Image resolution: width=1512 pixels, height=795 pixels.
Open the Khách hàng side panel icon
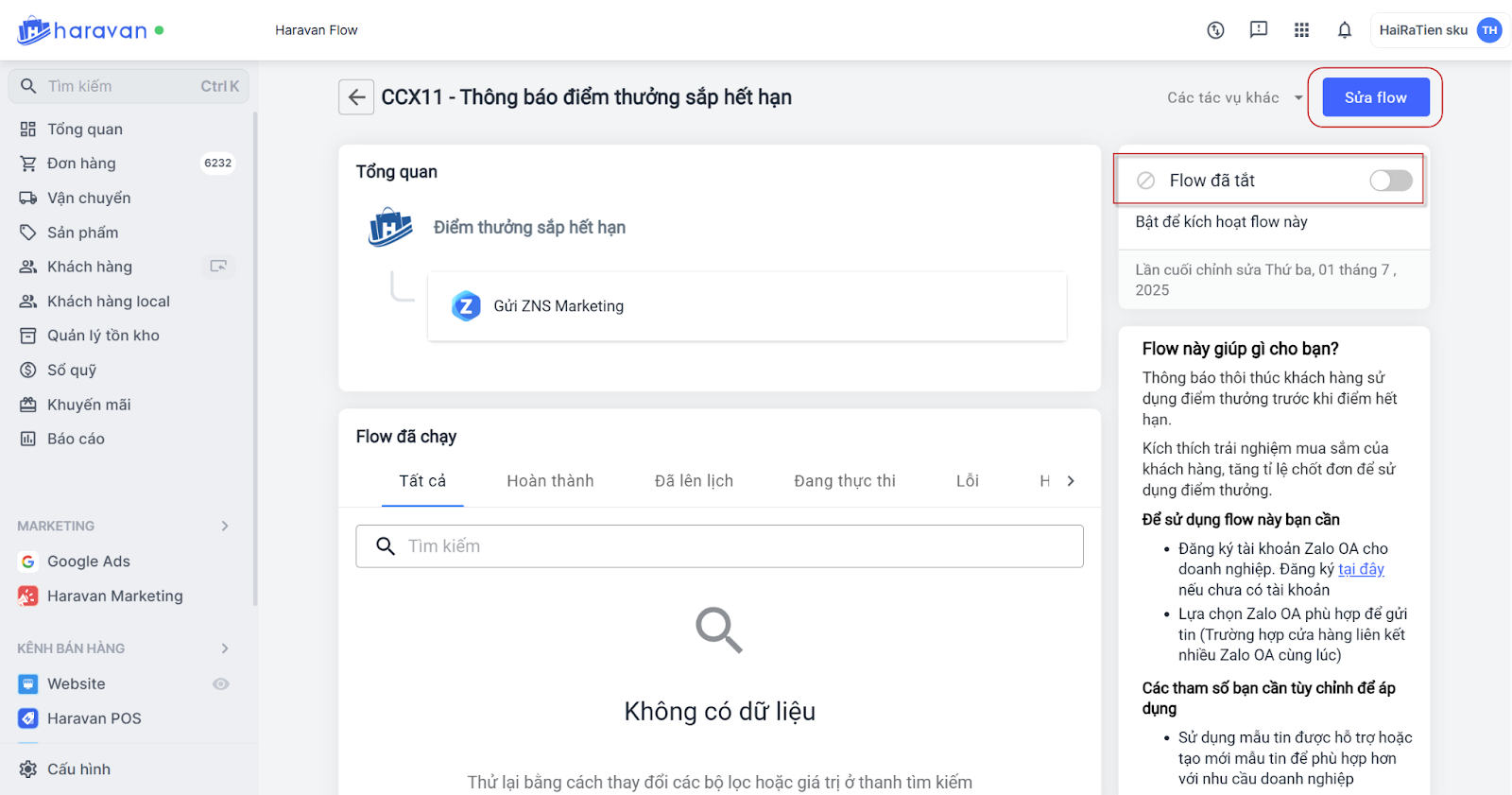pyautogui.click(x=218, y=267)
